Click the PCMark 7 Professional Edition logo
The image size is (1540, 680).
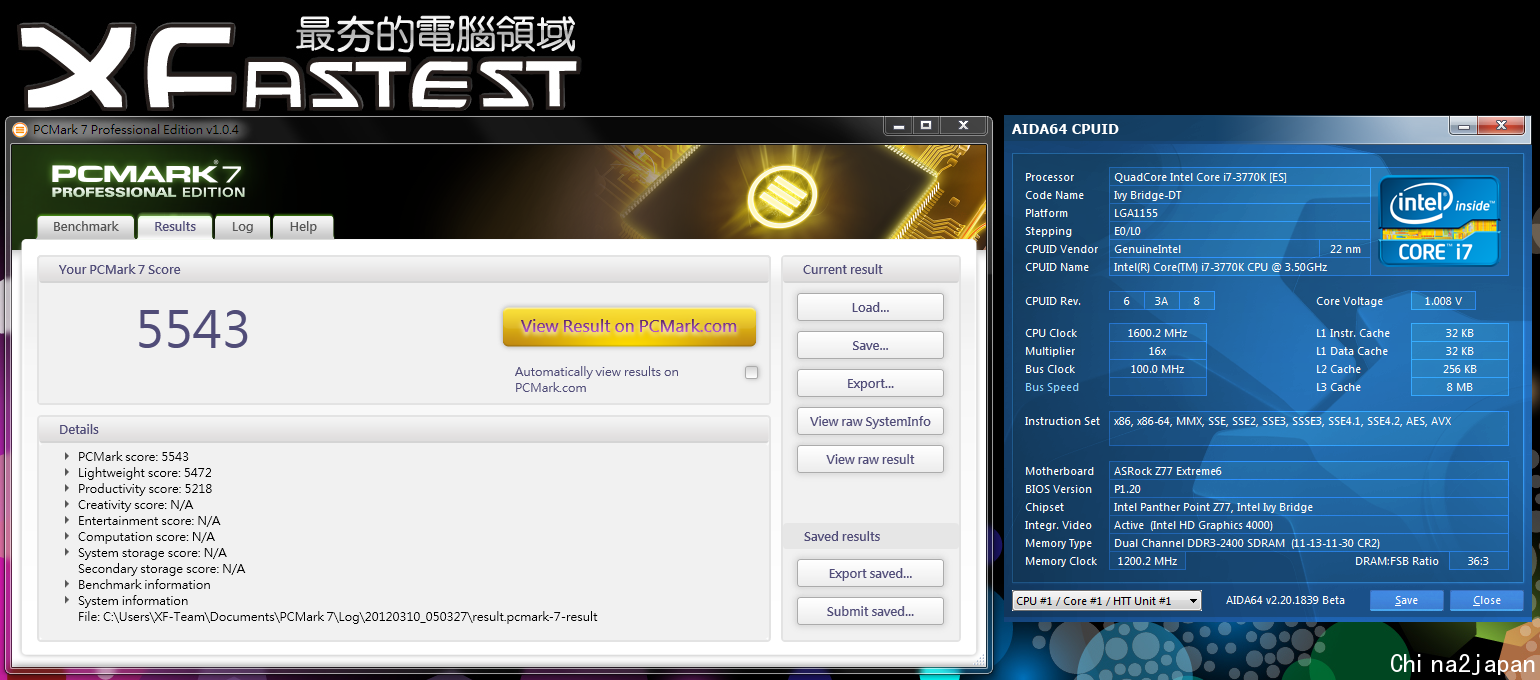[x=149, y=181]
